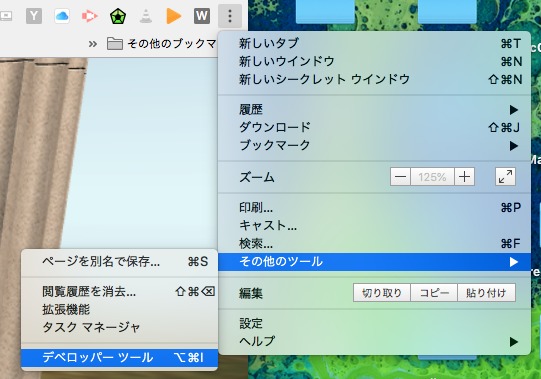This screenshot has width=541, height=379.
Task: Choose 検索... from the menu
Action: (374, 243)
